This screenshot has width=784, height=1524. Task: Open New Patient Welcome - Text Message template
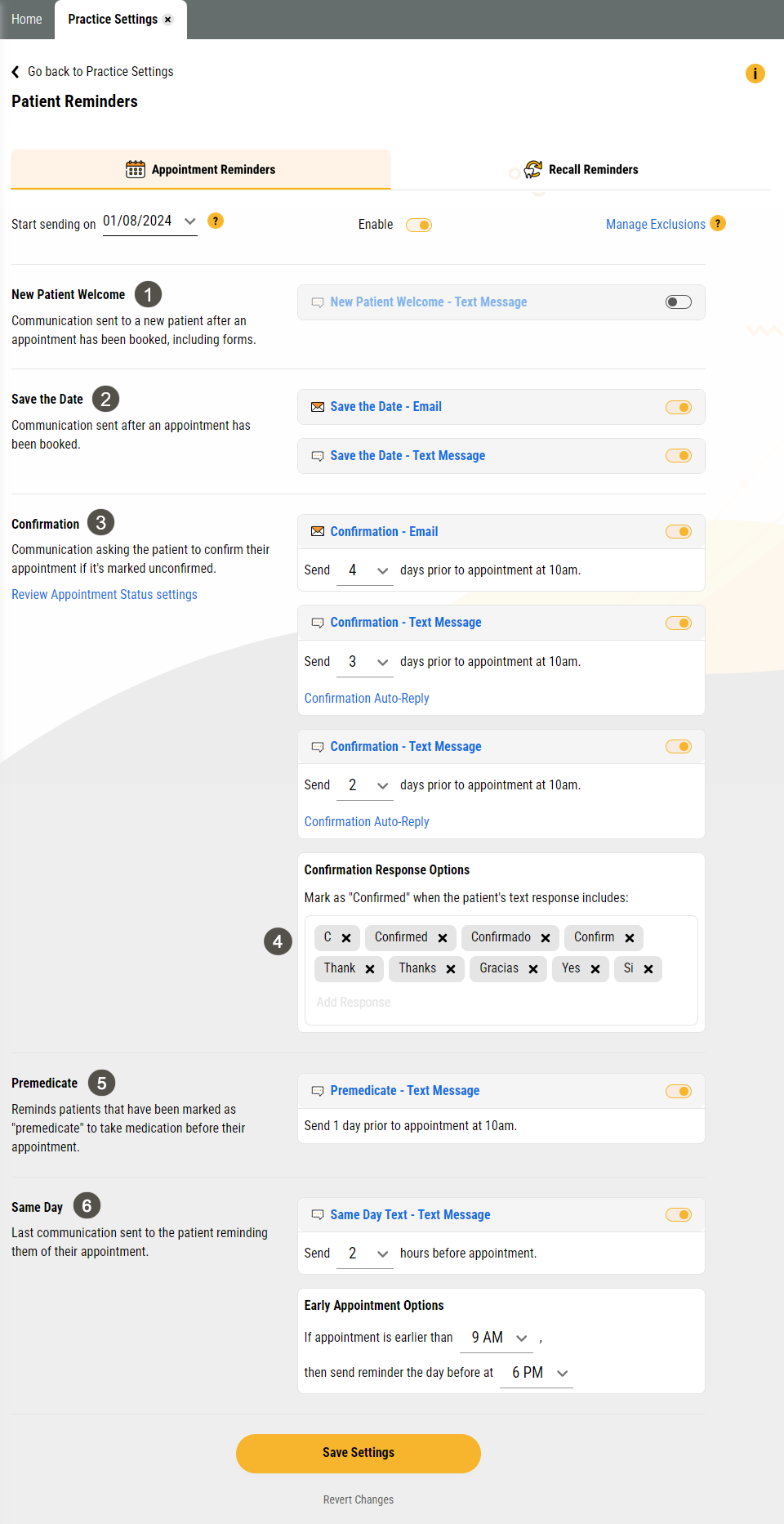pyautogui.click(x=429, y=302)
